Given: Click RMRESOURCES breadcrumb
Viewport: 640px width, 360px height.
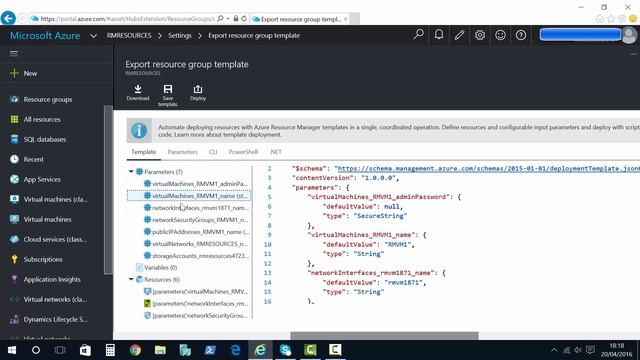Looking at the screenshot, I should (x=129, y=36).
